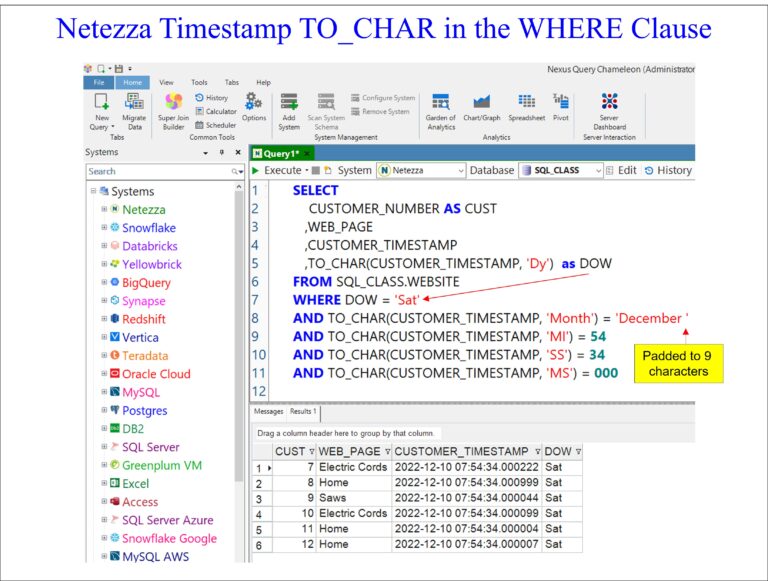Open the Calculator tool
This screenshot has width=768, height=581.
(216, 111)
